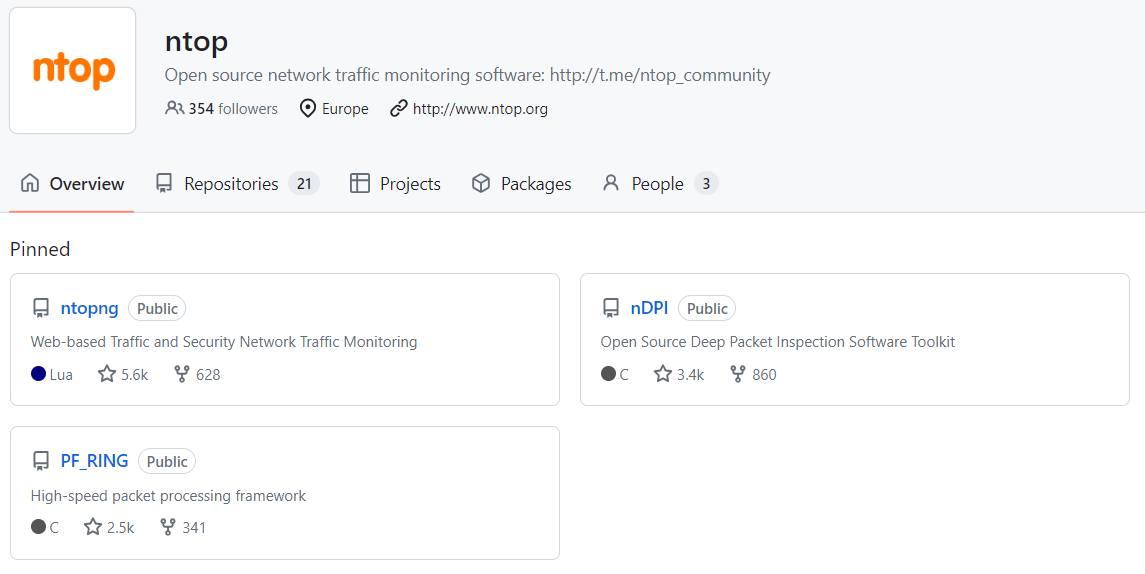Screen dimensions: 1145x574
Task: Click the C language dot in PF_RING card
Action: pyautogui.click(x=39, y=527)
